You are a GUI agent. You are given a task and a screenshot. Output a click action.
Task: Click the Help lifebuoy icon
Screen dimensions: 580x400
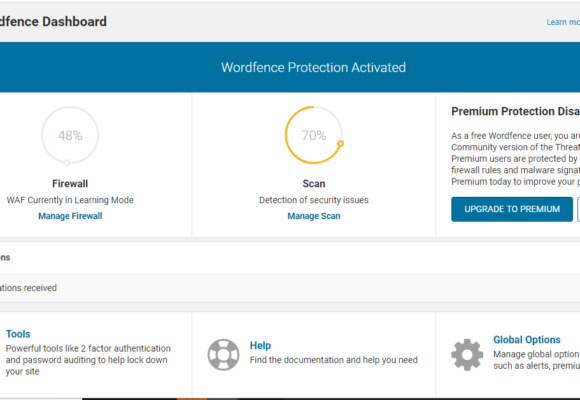223,354
